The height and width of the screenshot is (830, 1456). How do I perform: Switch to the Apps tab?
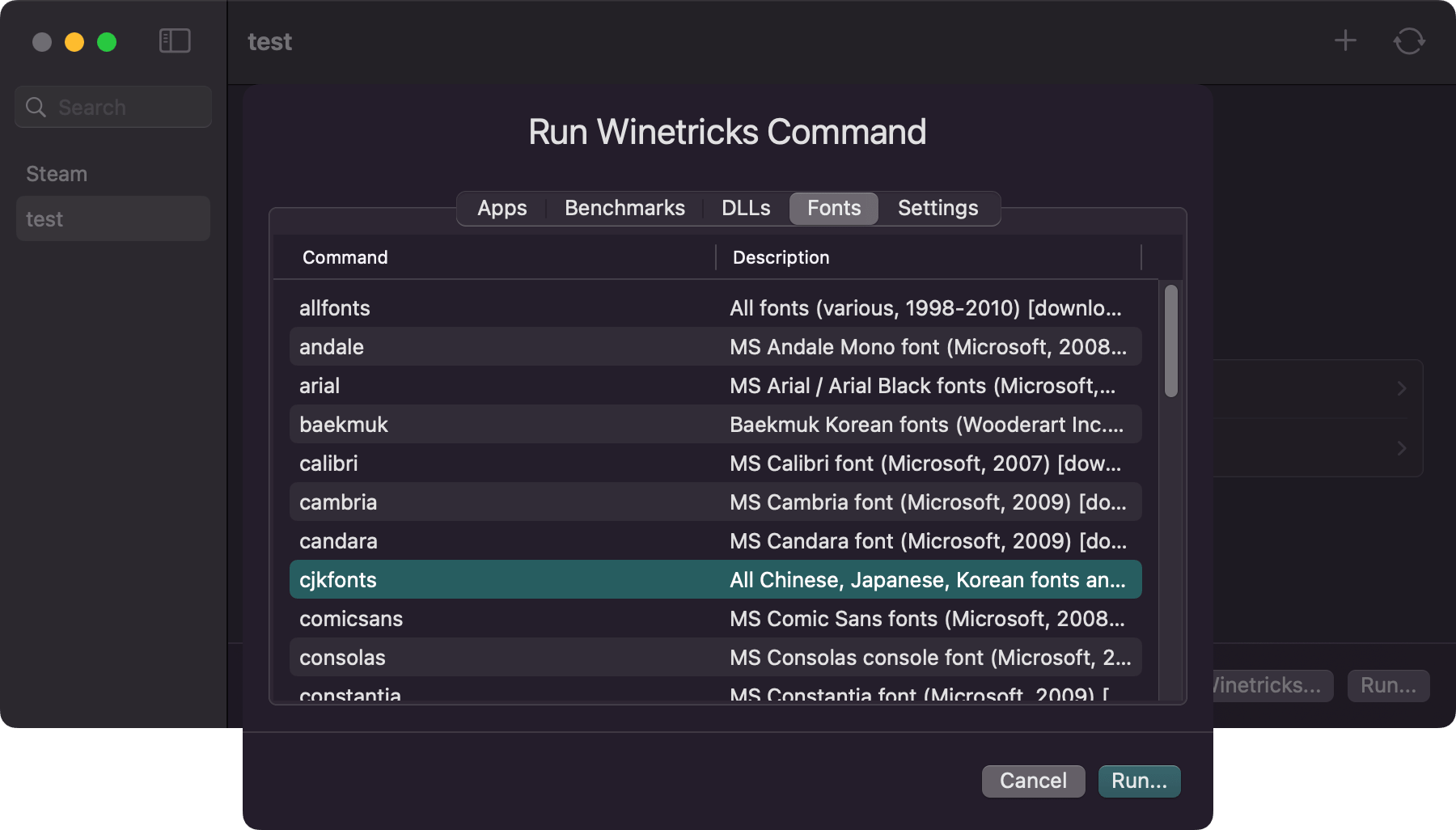[x=502, y=208]
